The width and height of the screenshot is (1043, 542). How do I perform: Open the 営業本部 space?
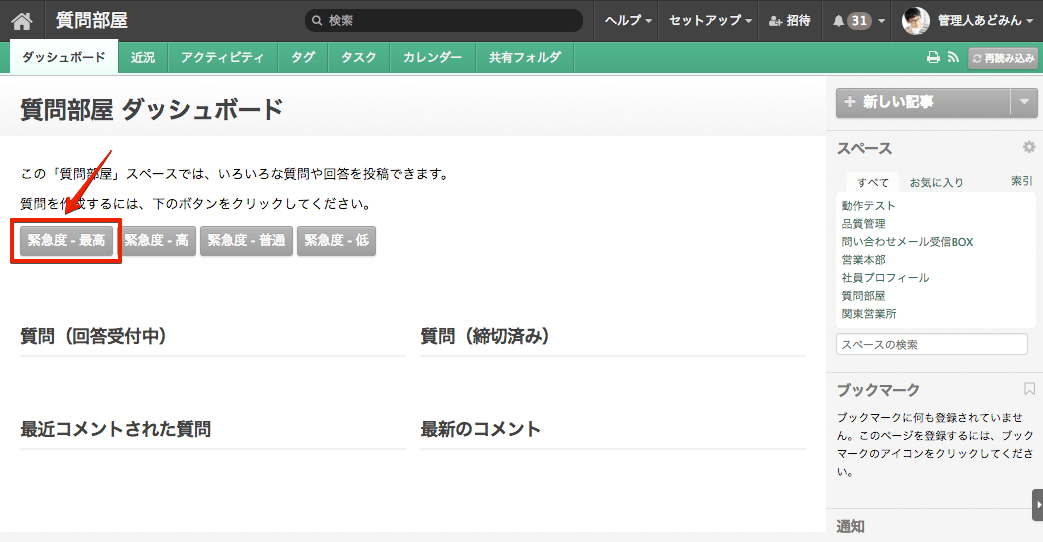863,259
